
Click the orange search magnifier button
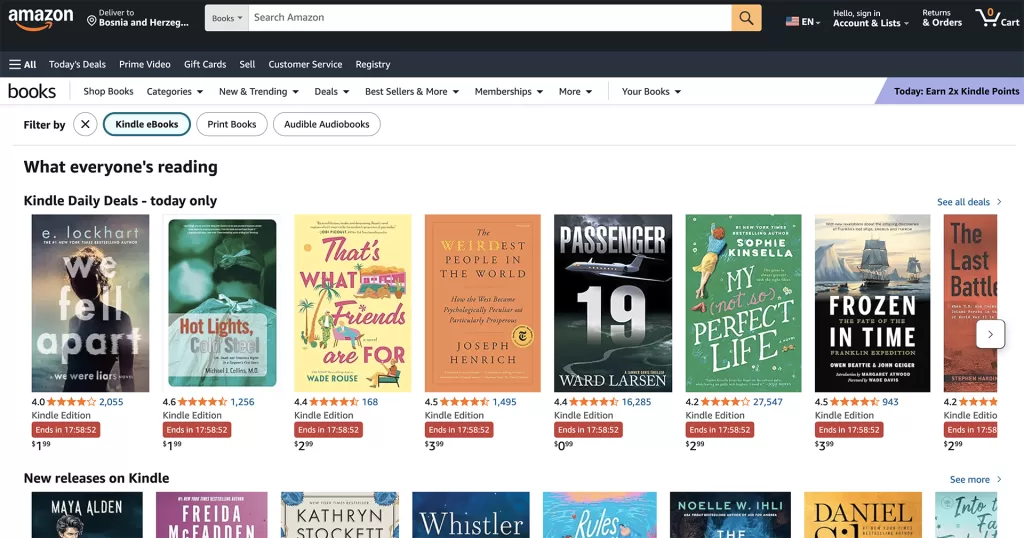tap(746, 18)
